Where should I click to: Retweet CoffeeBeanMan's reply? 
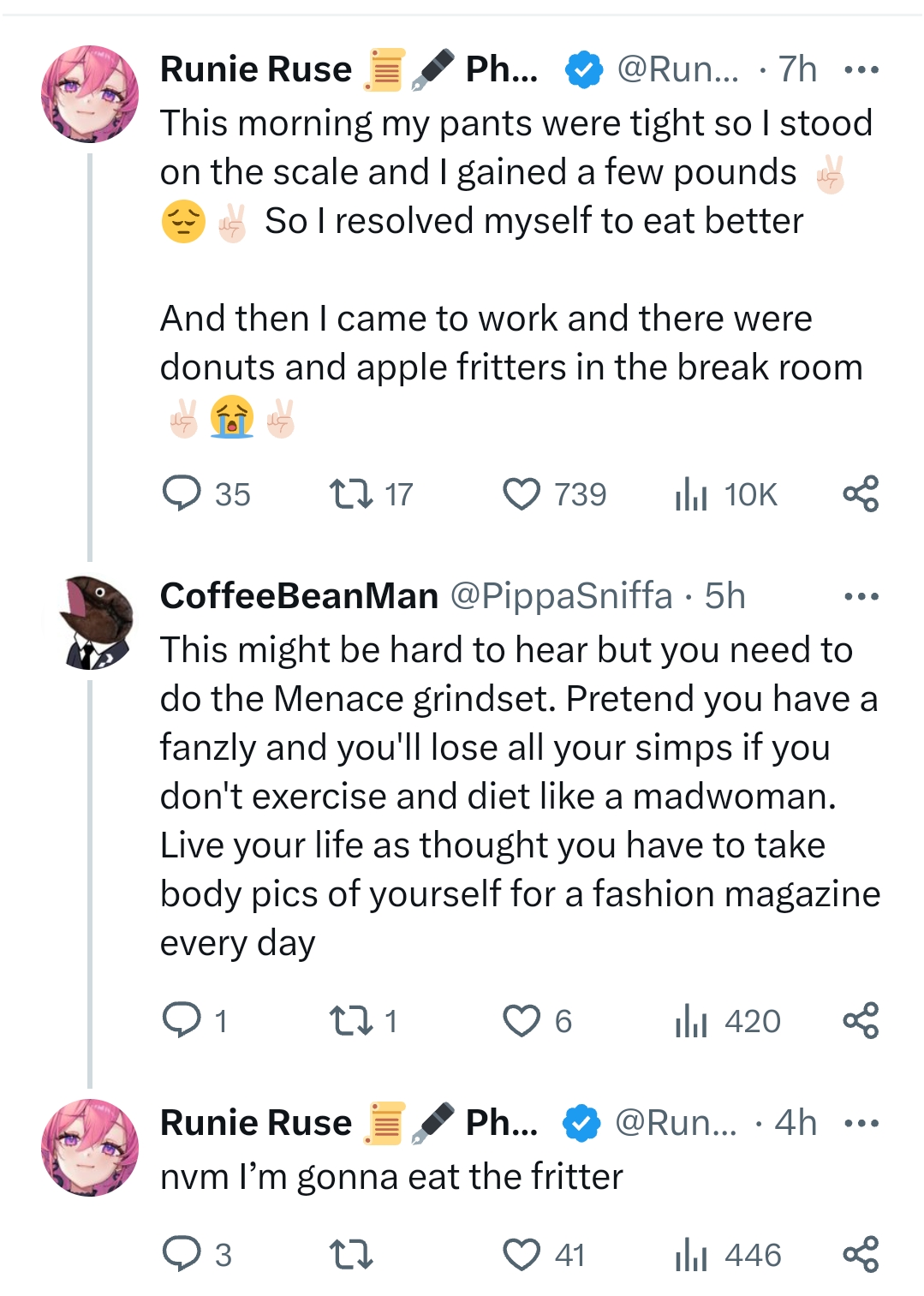tap(351, 1021)
